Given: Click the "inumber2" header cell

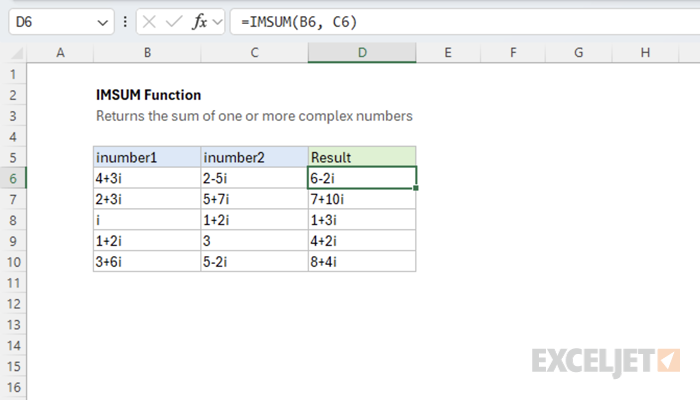Looking at the screenshot, I should (x=254, y=157).
